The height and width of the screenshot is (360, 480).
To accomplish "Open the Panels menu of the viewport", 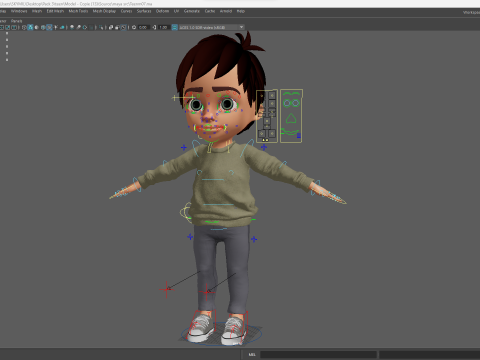I will pyautogui.click(x=16, y=21).
